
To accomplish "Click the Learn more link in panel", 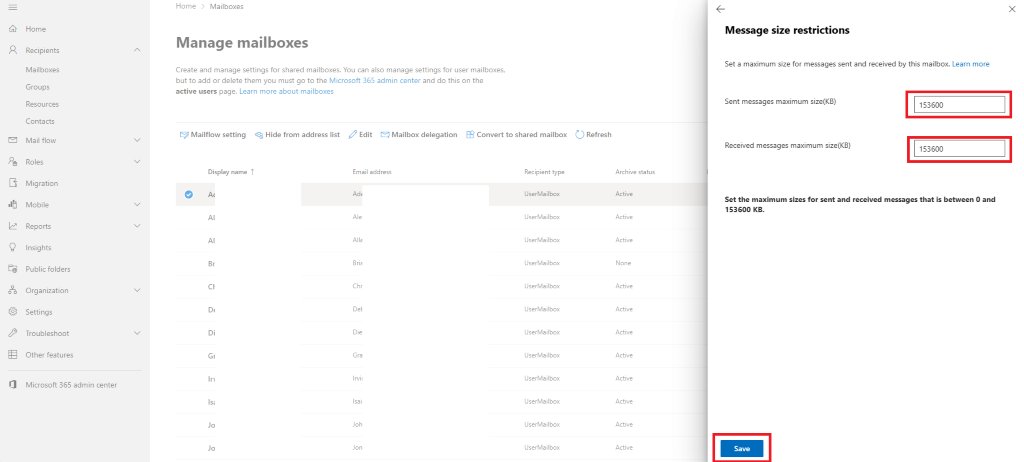I will coord(970,64).
